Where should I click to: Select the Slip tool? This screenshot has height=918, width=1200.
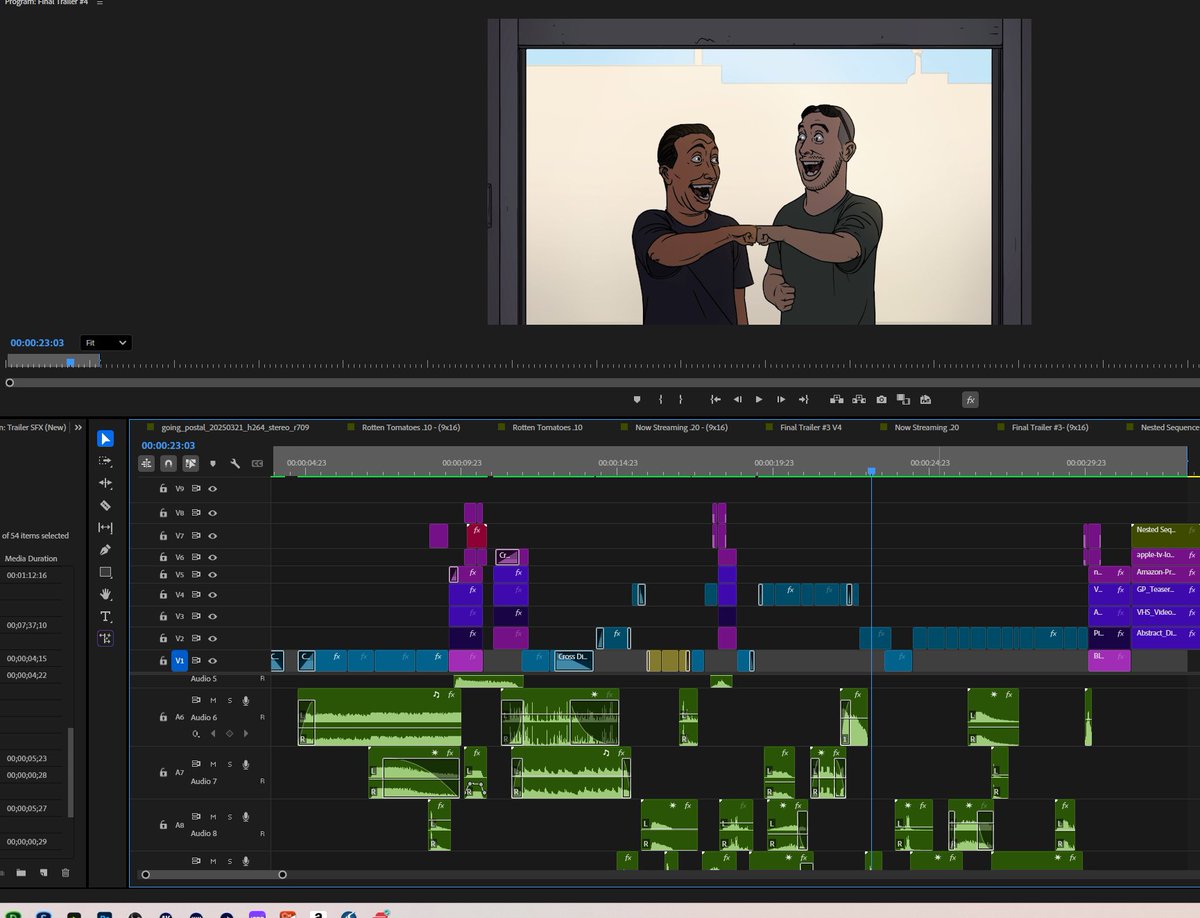105,527
